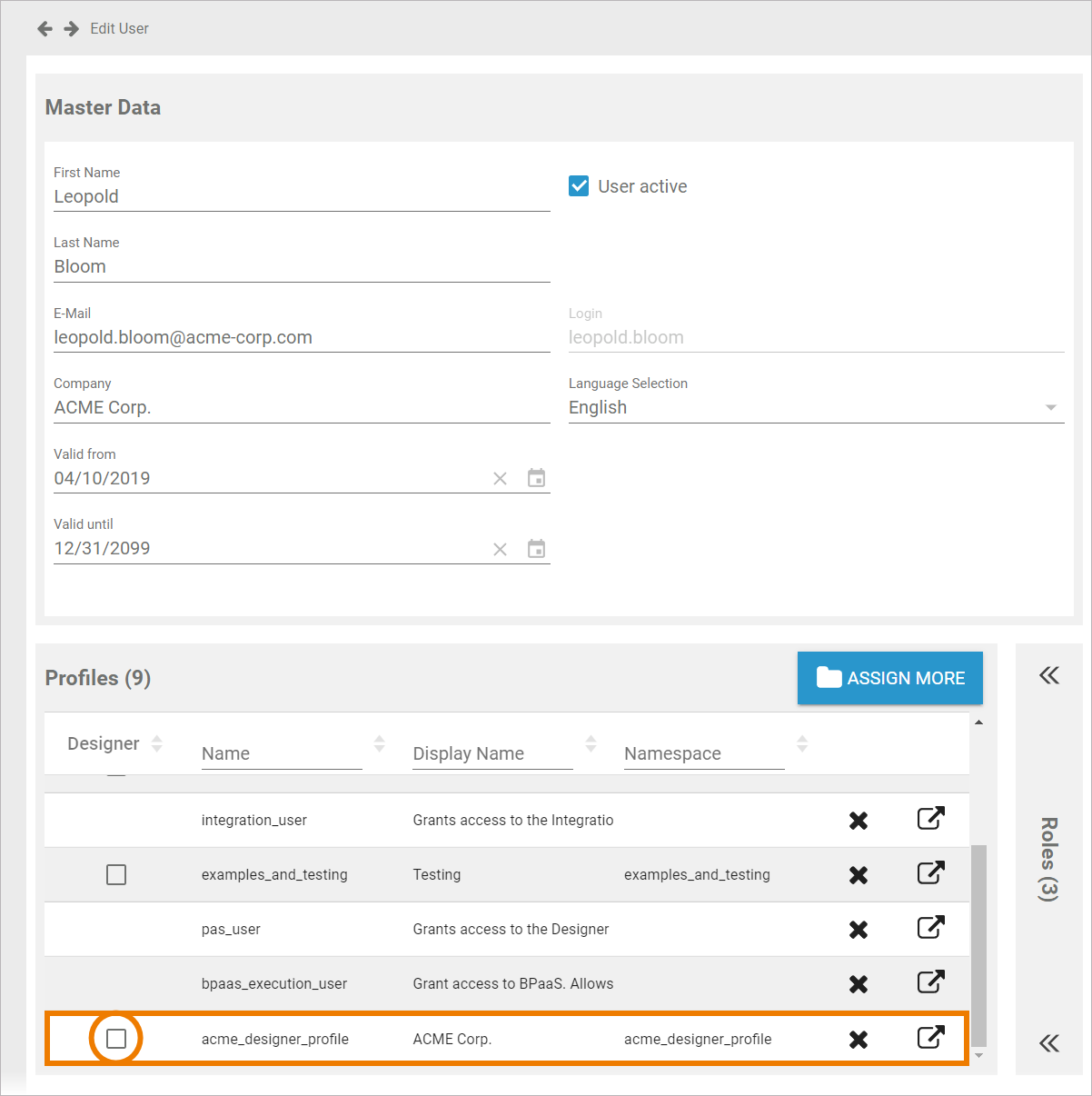The width and height of the screenshot is (1092, 1096).
Task: Open bpaas_execution_user profile details
Action: pos(930,982)
